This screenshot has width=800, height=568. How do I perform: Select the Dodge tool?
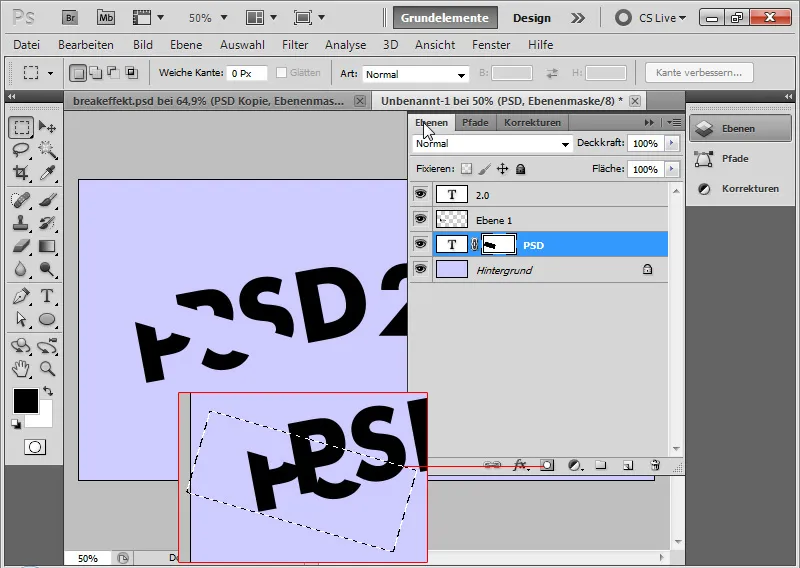[x=47, y=269]
